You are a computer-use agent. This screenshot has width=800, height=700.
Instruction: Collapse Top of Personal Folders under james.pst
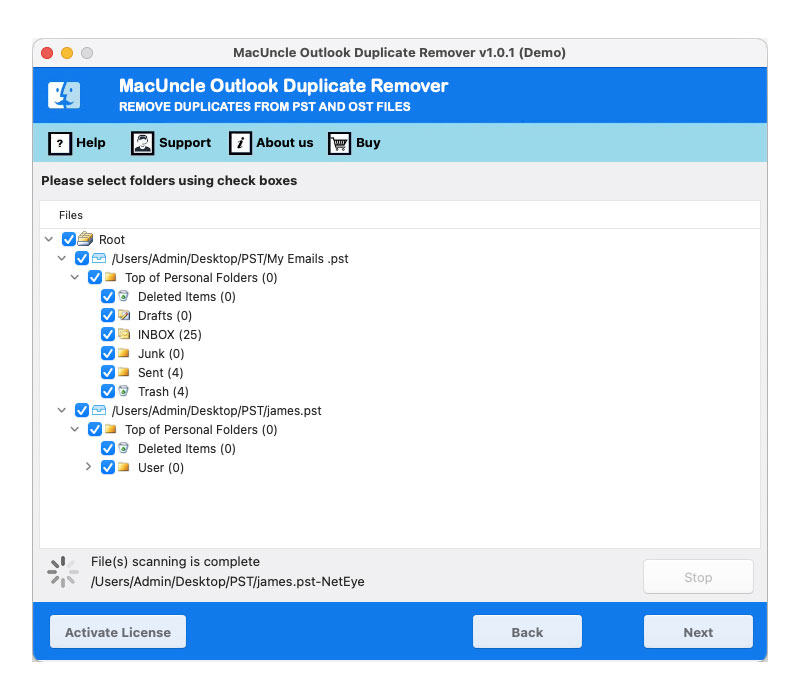pyautogui.click(x=74, y=429)
